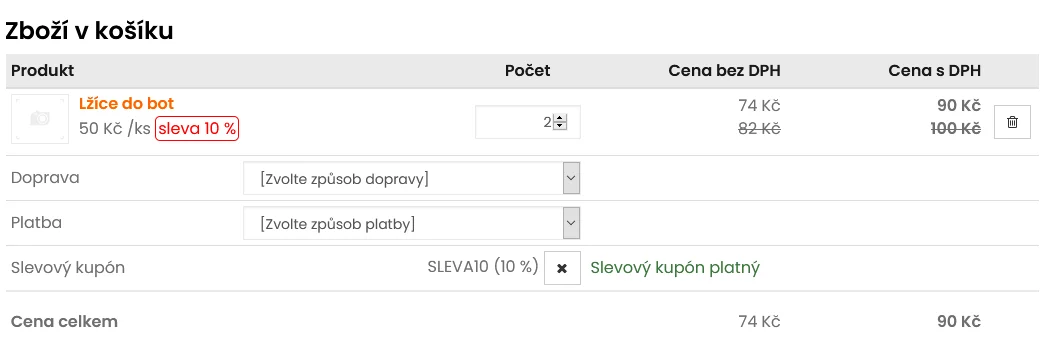The width and height of the screenshot is (1054, 363).
Task: Open the Lžíce do bot product link
Action: tap(126, 104)
